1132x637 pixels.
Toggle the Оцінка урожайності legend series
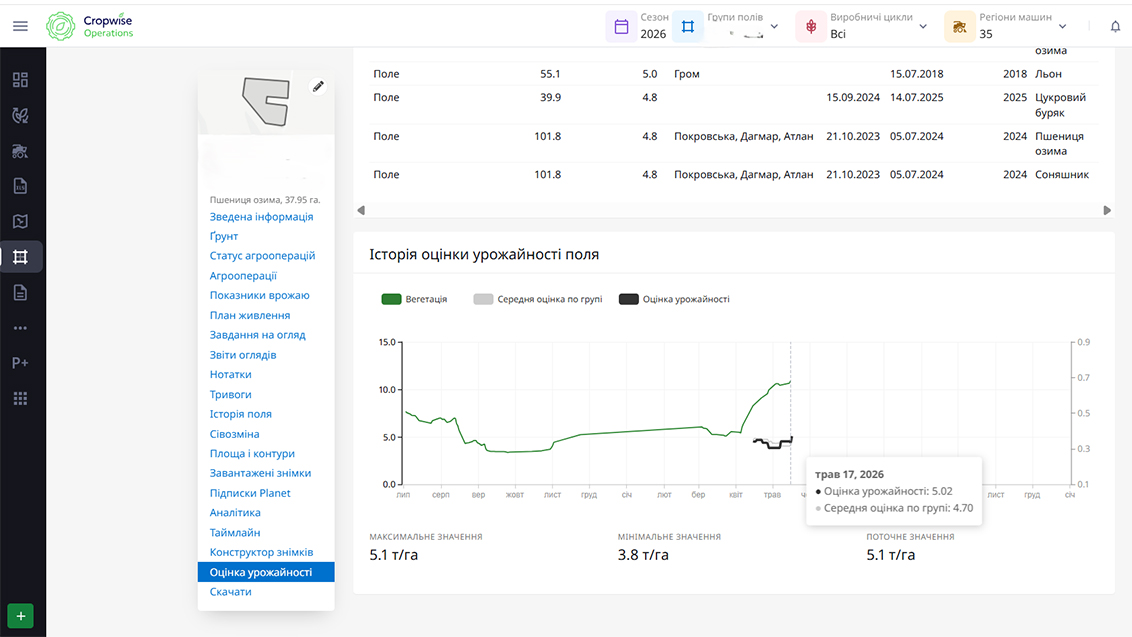674,299
